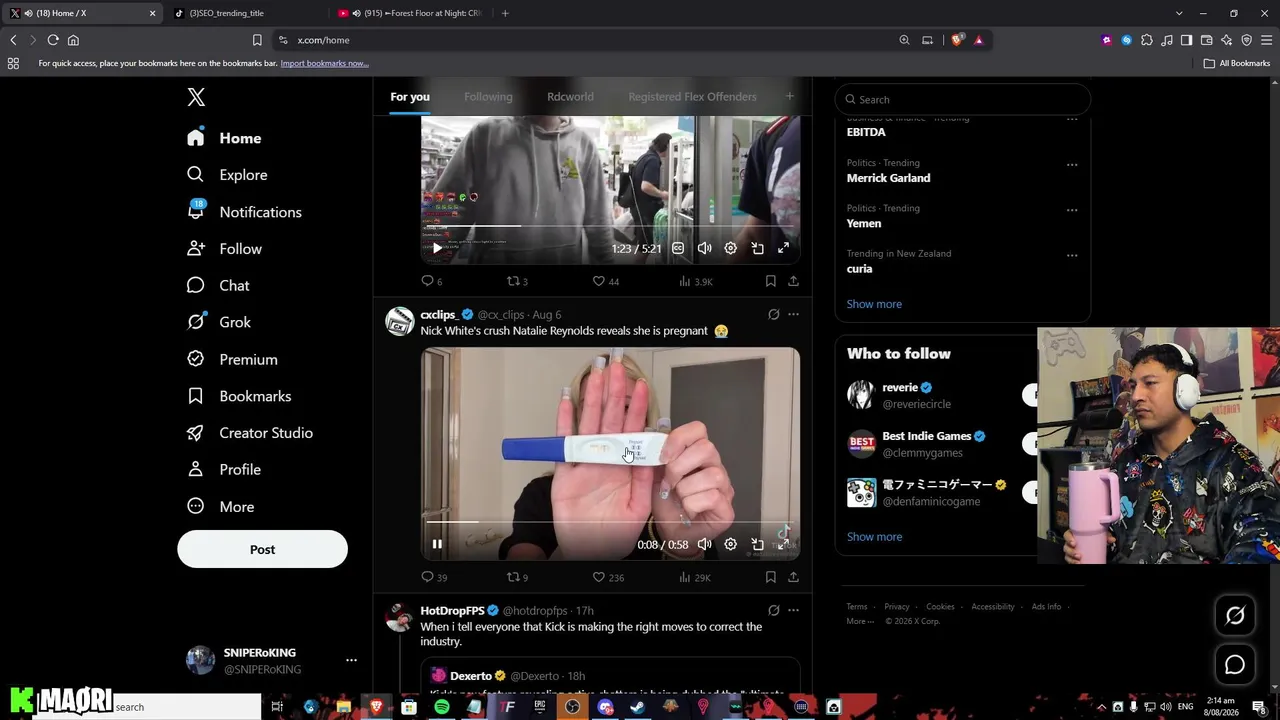
Task: Open Bookmarks in the sidebar
Action: coord(239,396)
